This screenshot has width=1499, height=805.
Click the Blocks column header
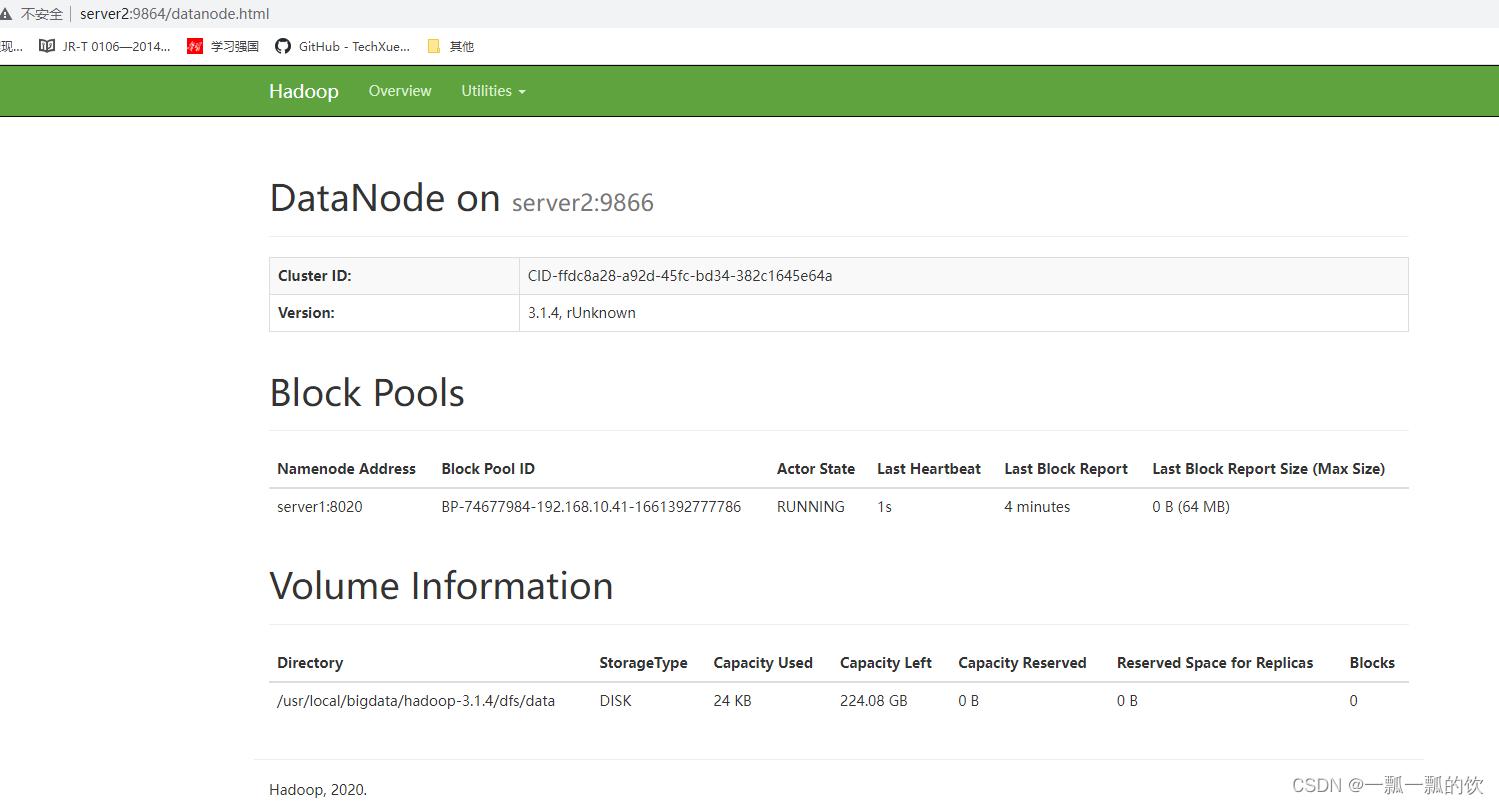(1372, 663)
